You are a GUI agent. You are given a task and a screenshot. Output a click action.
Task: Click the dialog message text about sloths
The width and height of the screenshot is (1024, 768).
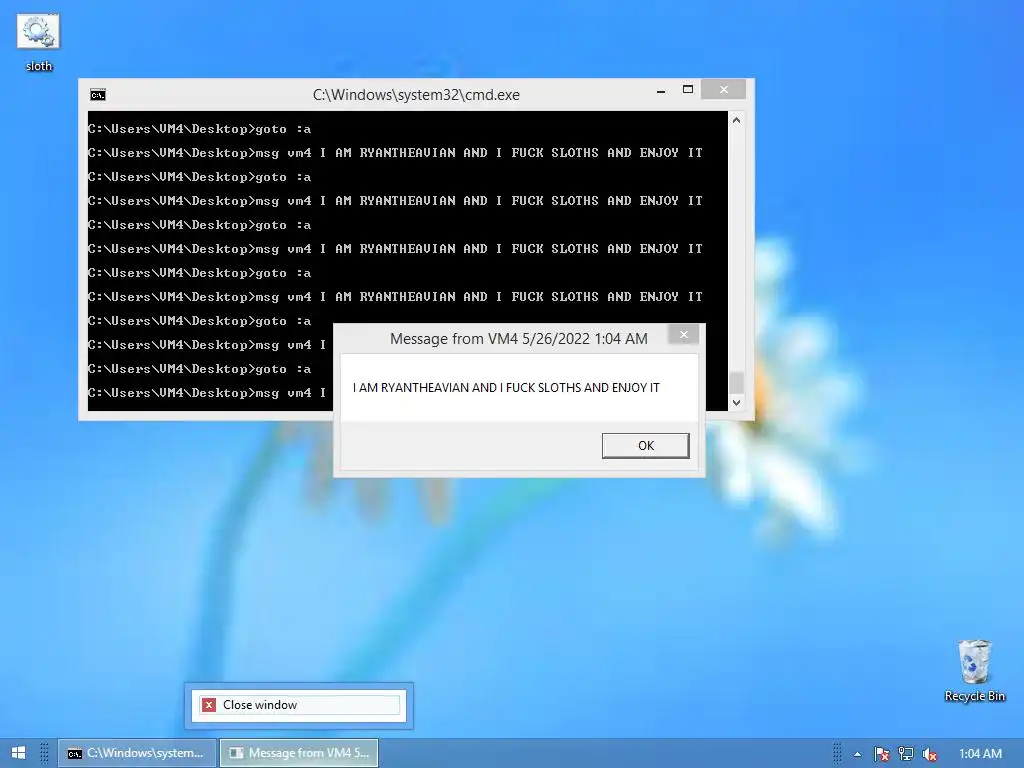pyautogui.click(x=506, y=387)
